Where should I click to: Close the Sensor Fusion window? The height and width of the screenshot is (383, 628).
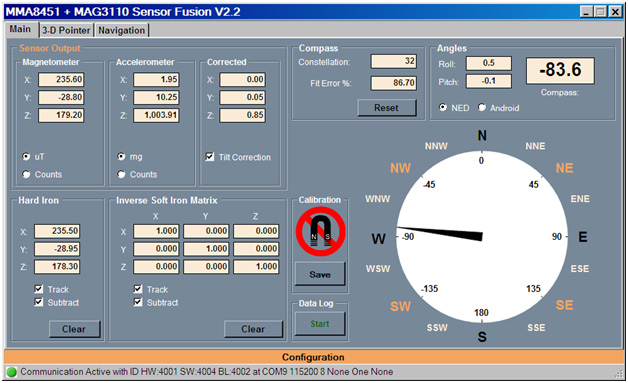615,12
